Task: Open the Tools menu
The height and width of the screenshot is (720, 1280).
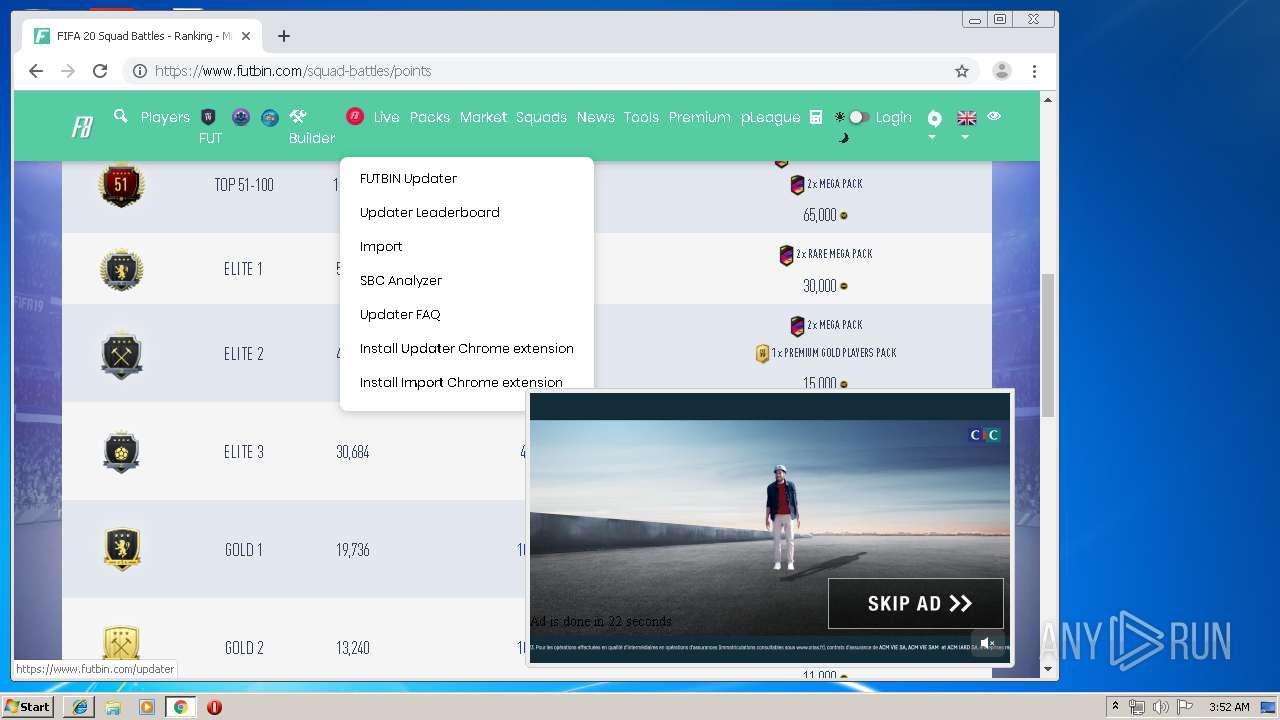Action: click(x=641, y=117)
